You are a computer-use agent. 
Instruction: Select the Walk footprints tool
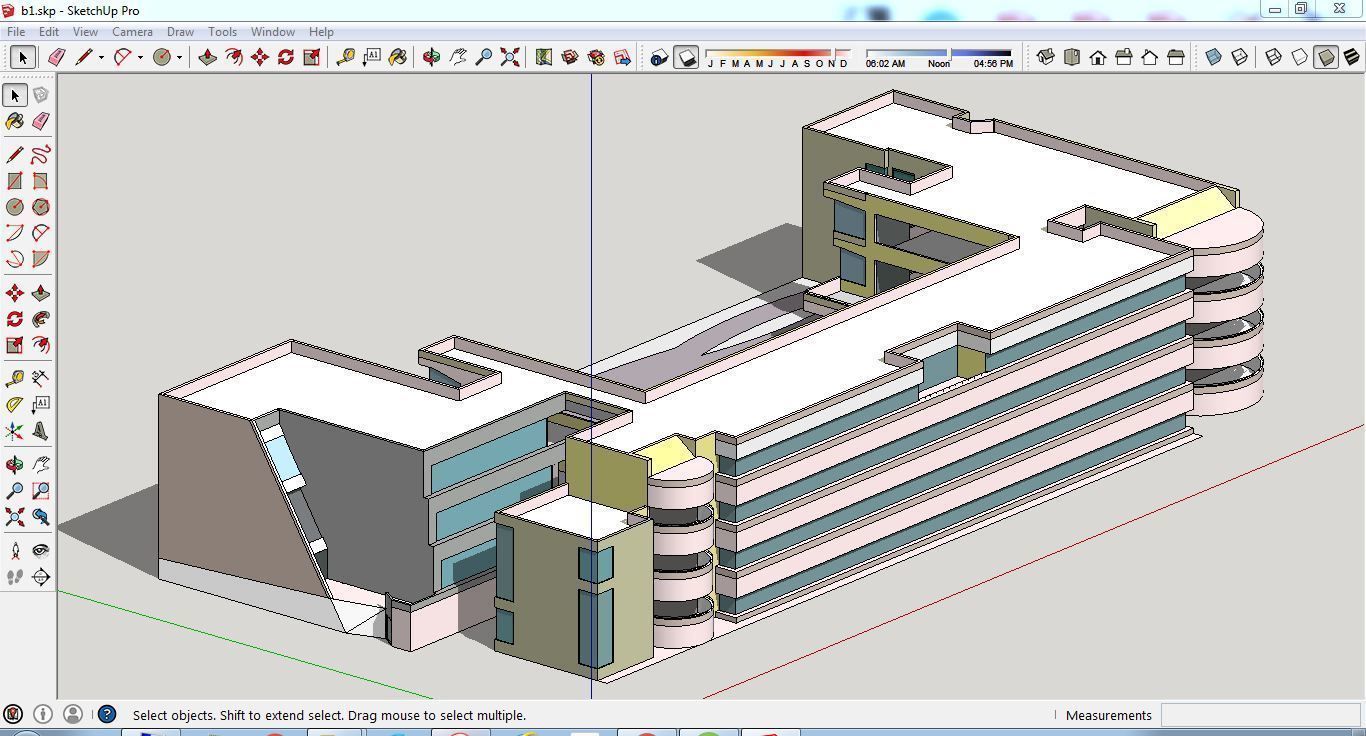click(x=15, y=577)
